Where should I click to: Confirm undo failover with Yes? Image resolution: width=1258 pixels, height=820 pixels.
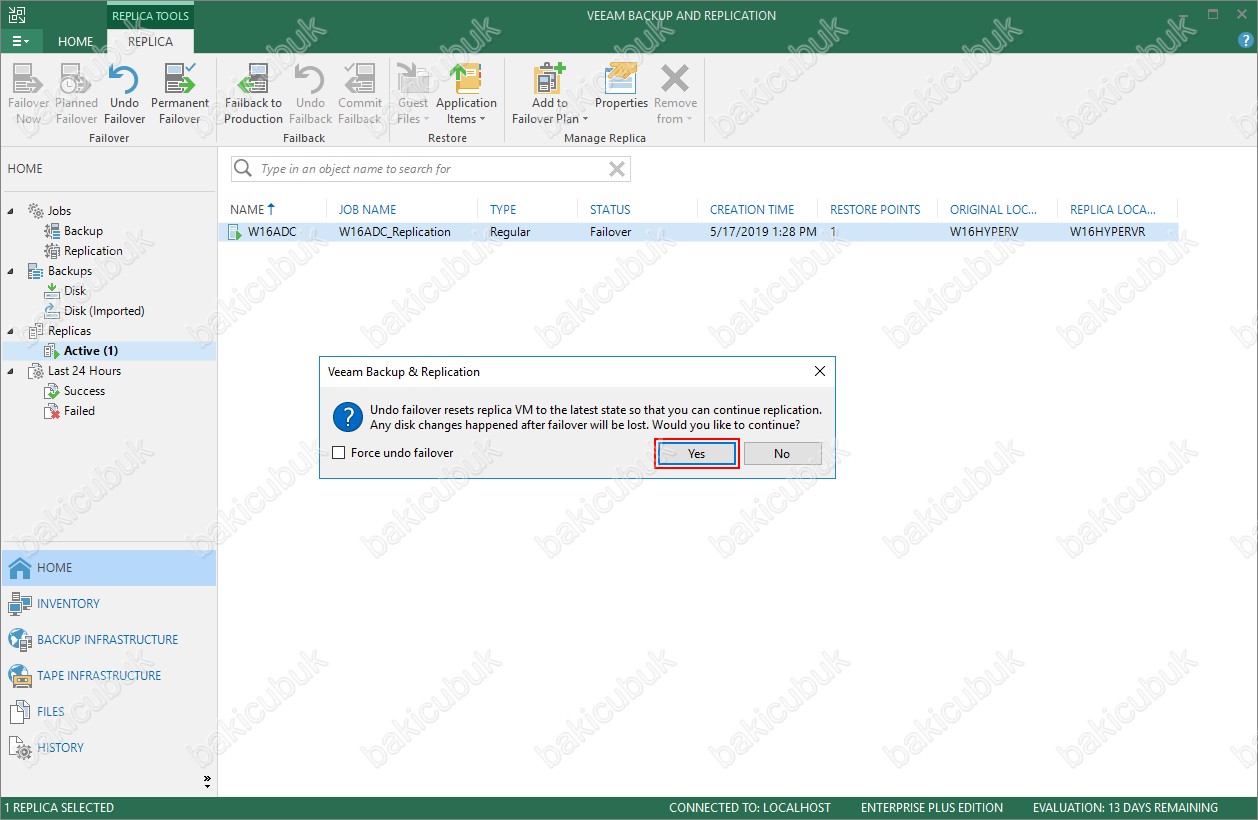click(697, 454)
